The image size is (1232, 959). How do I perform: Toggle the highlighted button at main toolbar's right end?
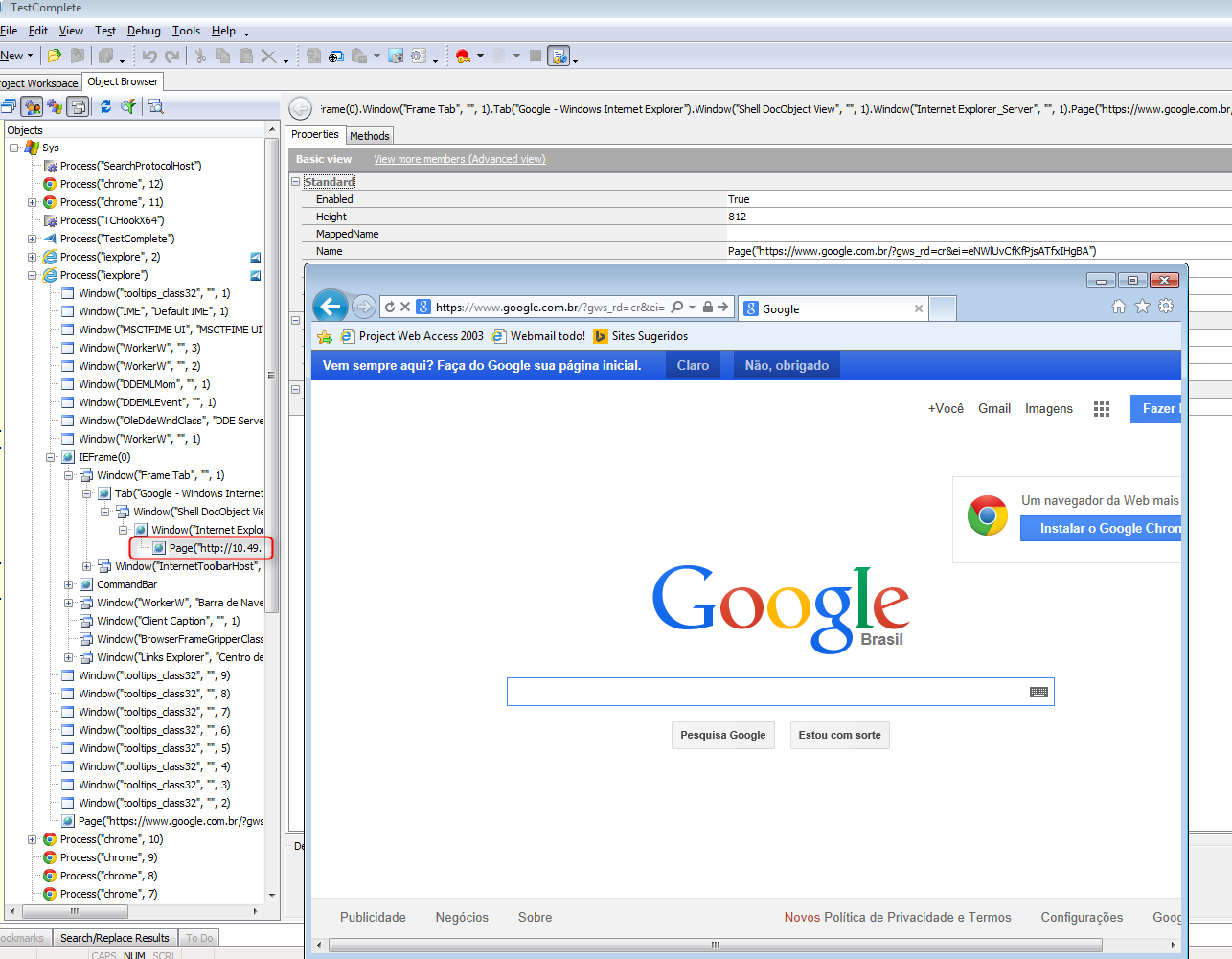point(559,56)
